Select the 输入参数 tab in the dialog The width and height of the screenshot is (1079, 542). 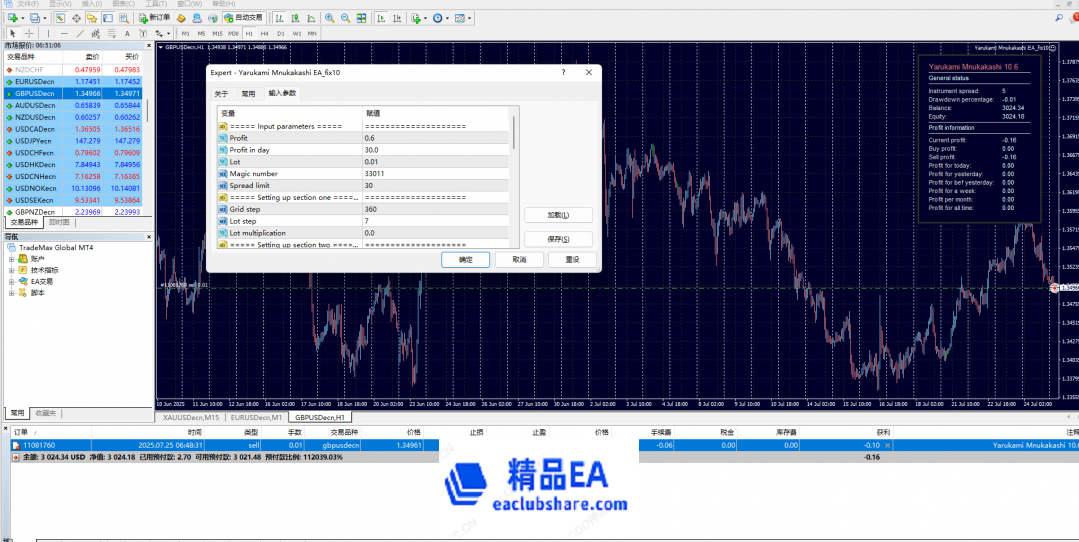pyautogui.click(x=282, y=93)
